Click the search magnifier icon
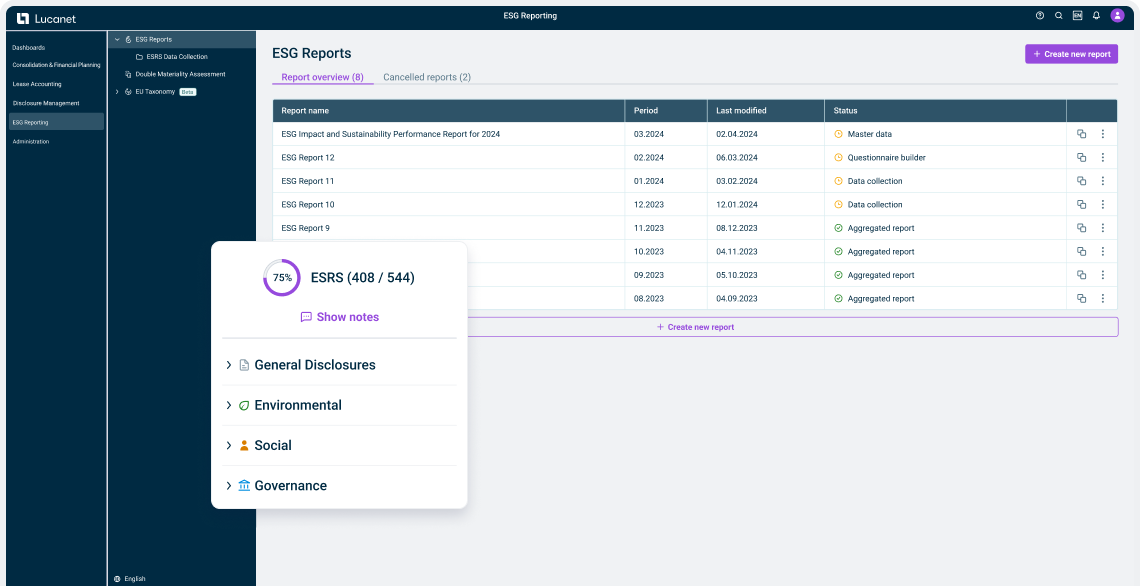The height and width of the screenshot is (586, 1140). pyautogui.click(x=1059, y=16)
